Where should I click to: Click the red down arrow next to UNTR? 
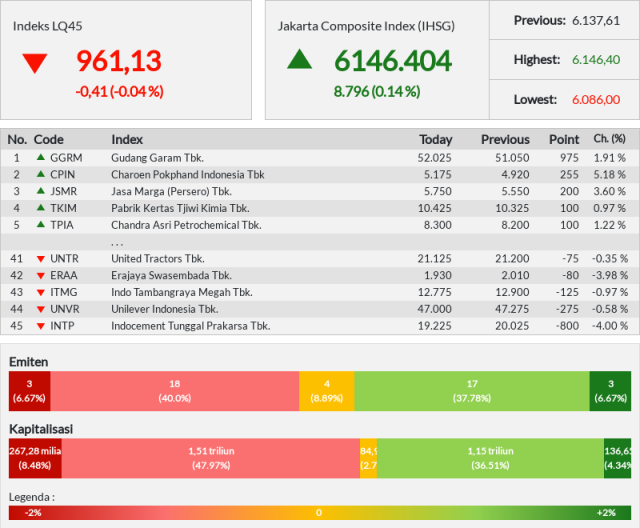[x=41, y=259]
